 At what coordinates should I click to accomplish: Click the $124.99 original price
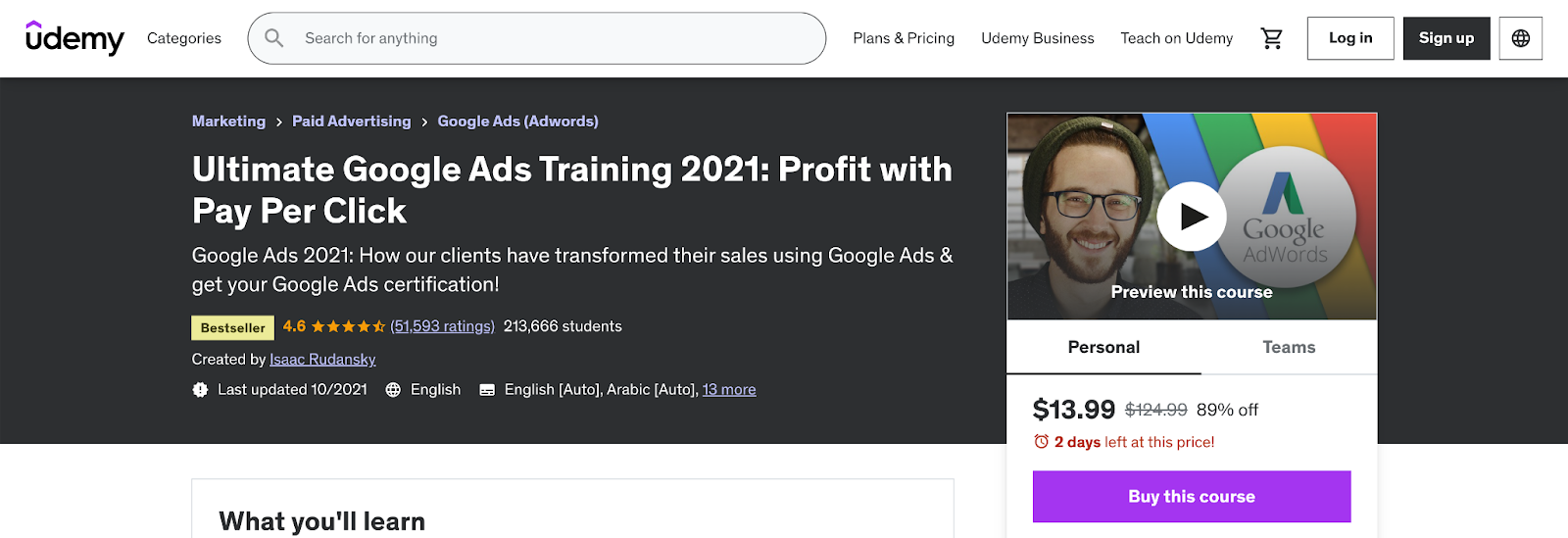coord(1156,410)
